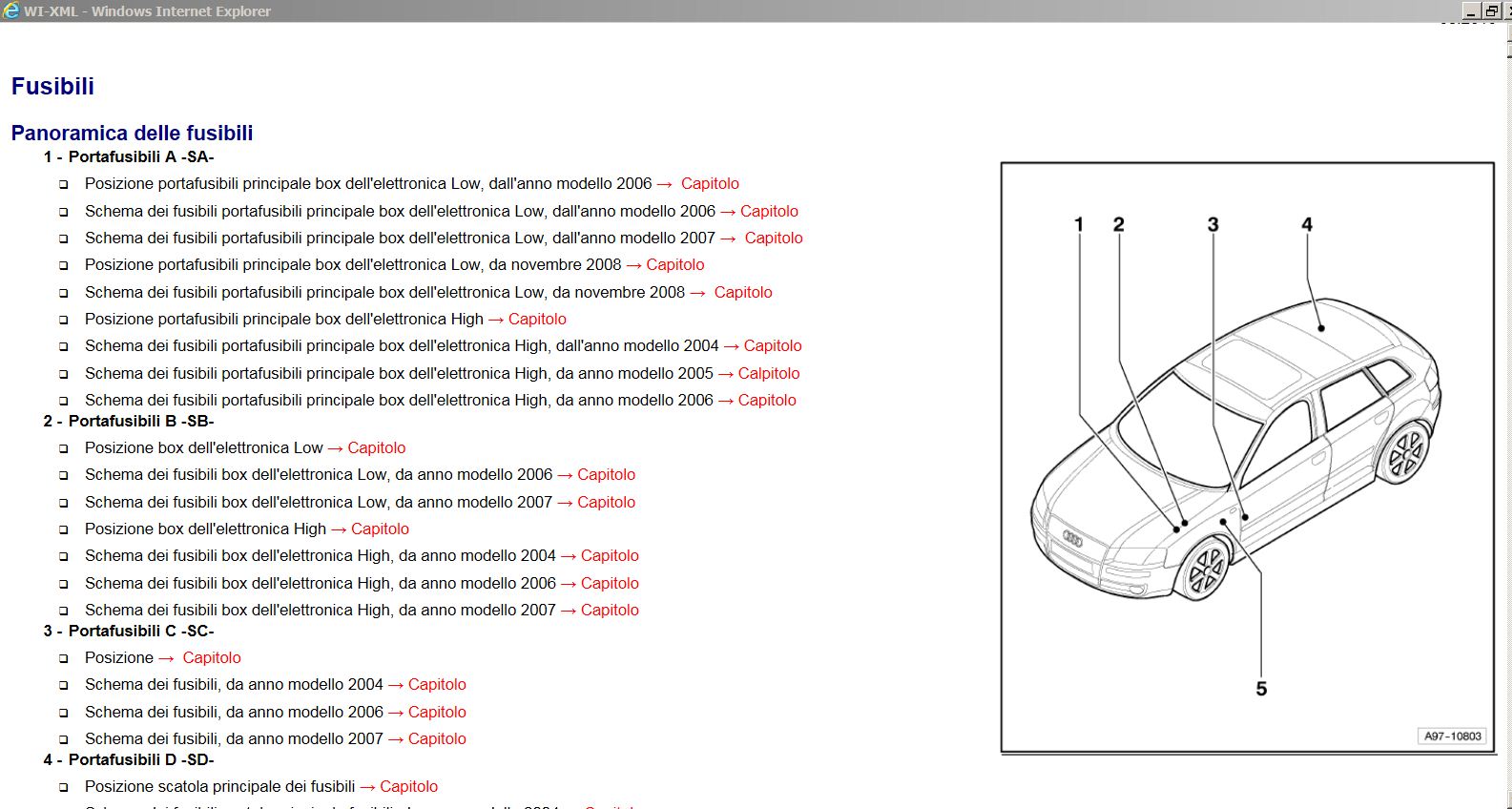Click callout number 3 in the car diagram
This screenshot has height=809, width=1512.
click(x=1212, y=224)
